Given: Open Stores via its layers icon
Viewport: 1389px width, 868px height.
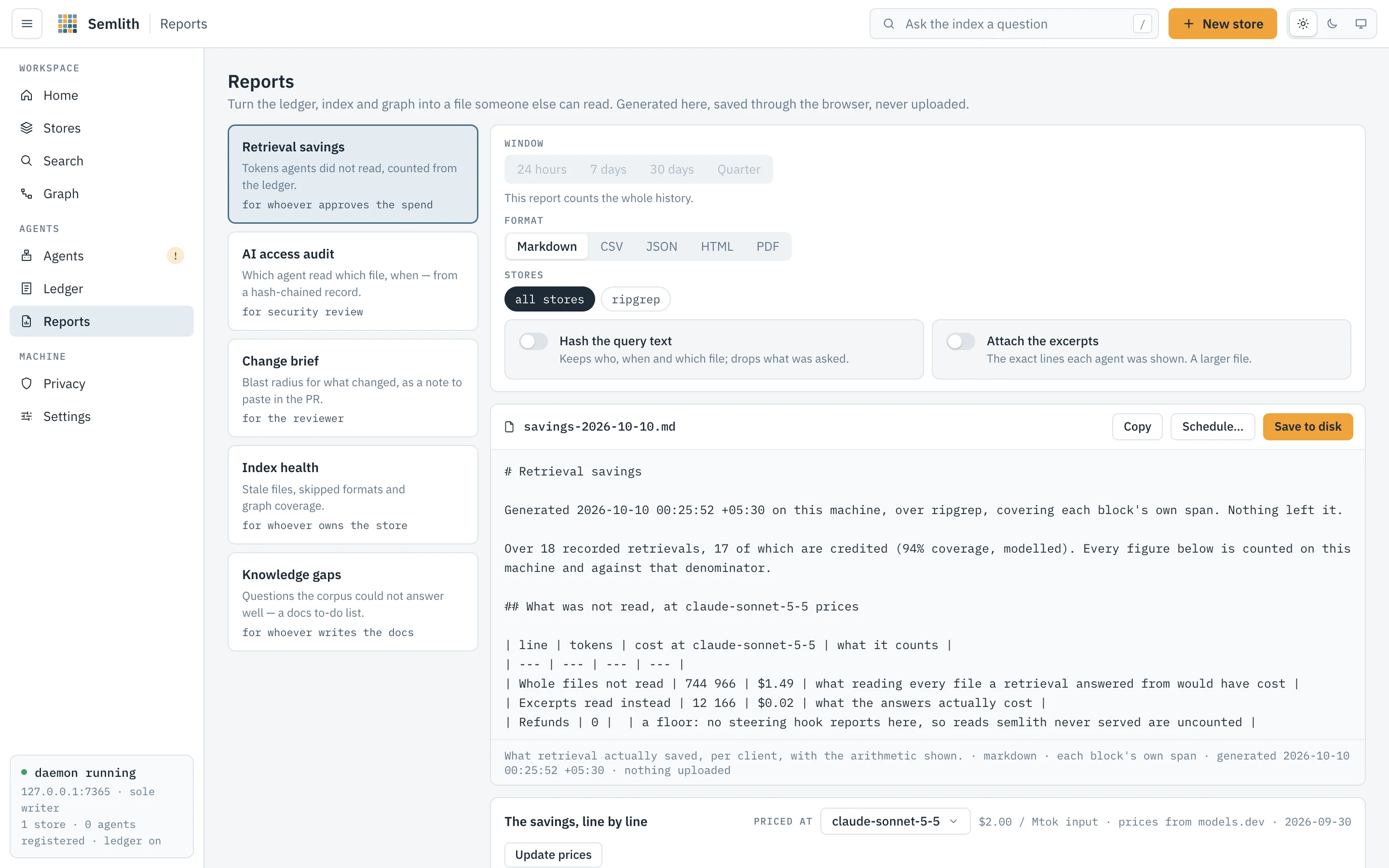Looking at the screenshot, I should (x=27, y=128).
